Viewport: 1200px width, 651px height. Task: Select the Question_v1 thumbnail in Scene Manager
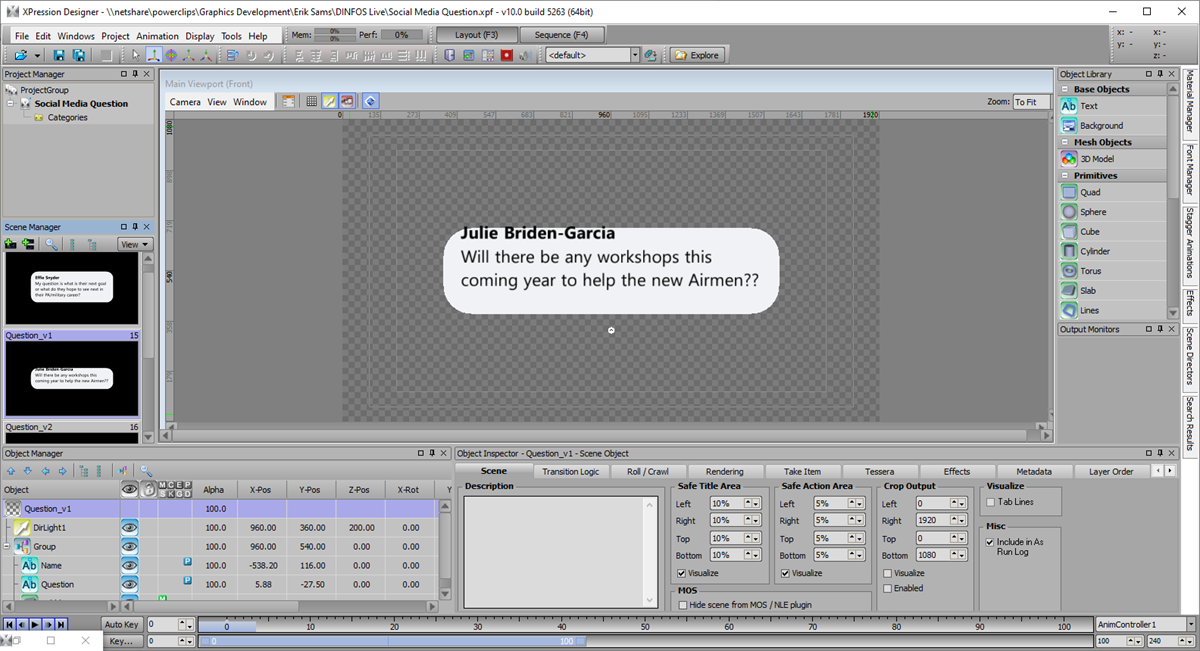point(71,380)
